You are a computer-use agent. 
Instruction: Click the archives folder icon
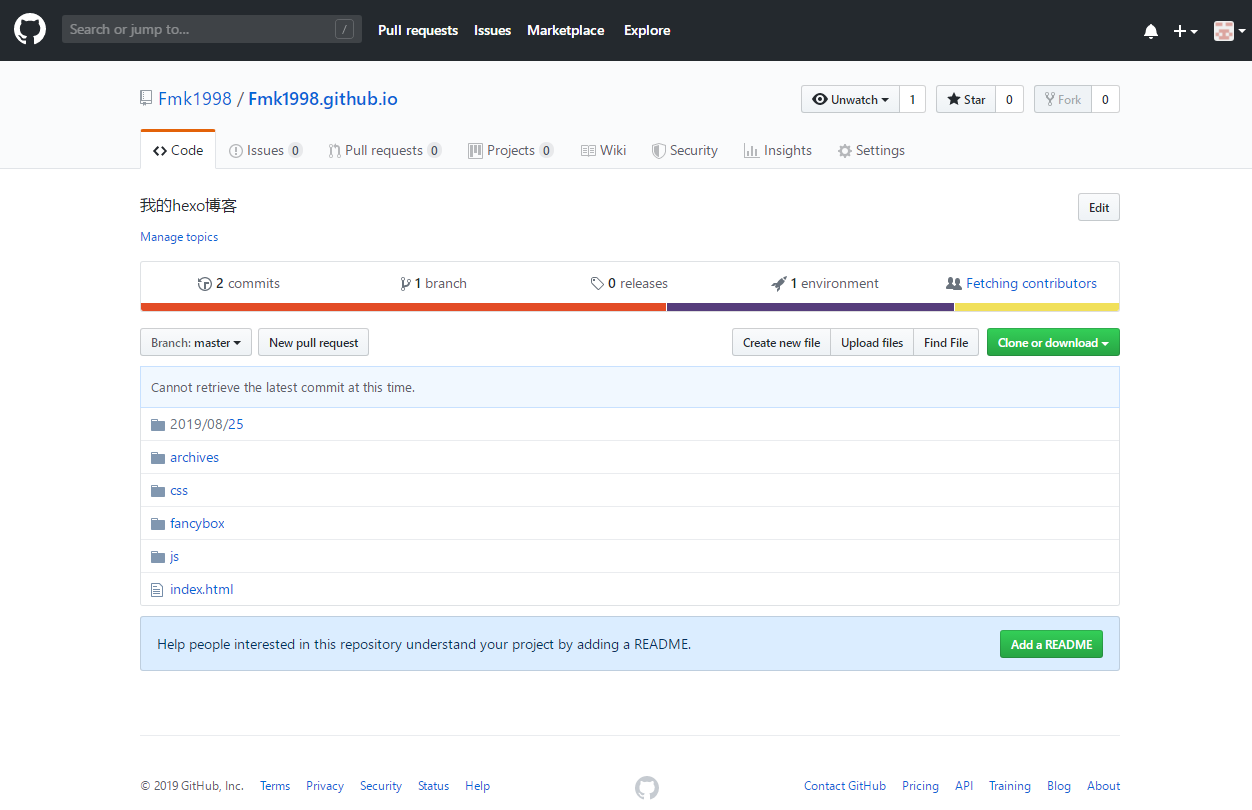coord(157,457)
